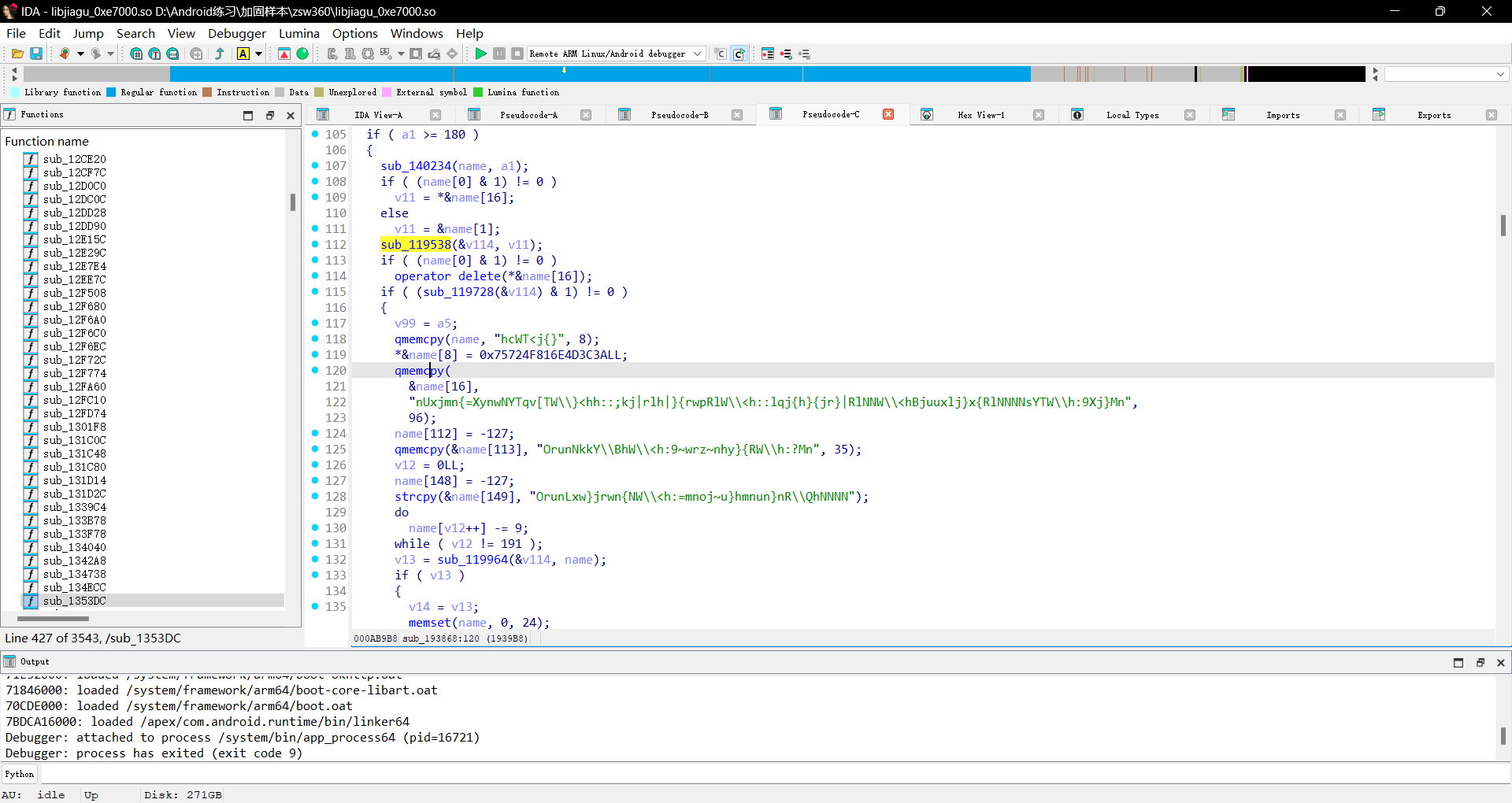The height and width of the screenshot is (803, 1512).
Task: Open the Search menu
Action: tap(135, 33)
